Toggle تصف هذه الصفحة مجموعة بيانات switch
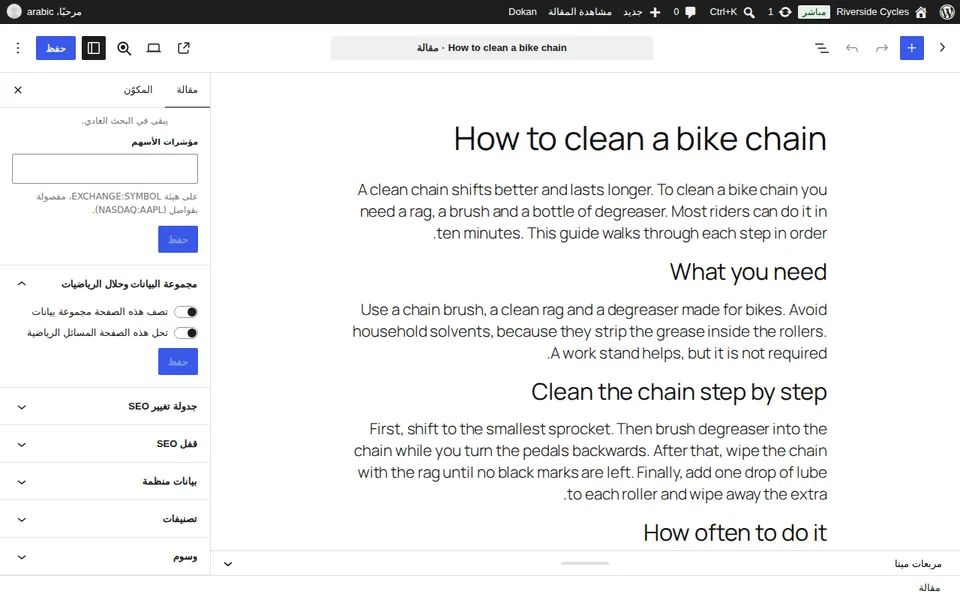Image resolution: width=960 pixels, height=600 pixels. coord(186,312)
